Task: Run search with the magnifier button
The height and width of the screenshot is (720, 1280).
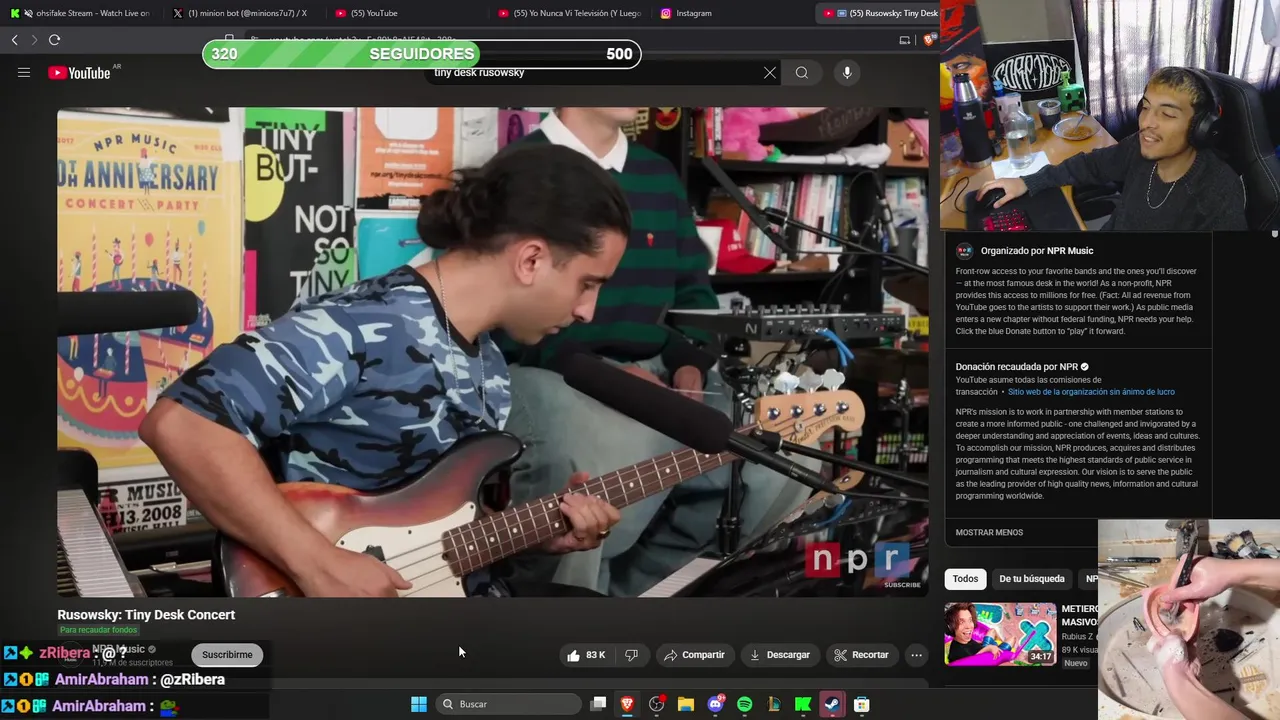Action: click(x=802, y=72)
